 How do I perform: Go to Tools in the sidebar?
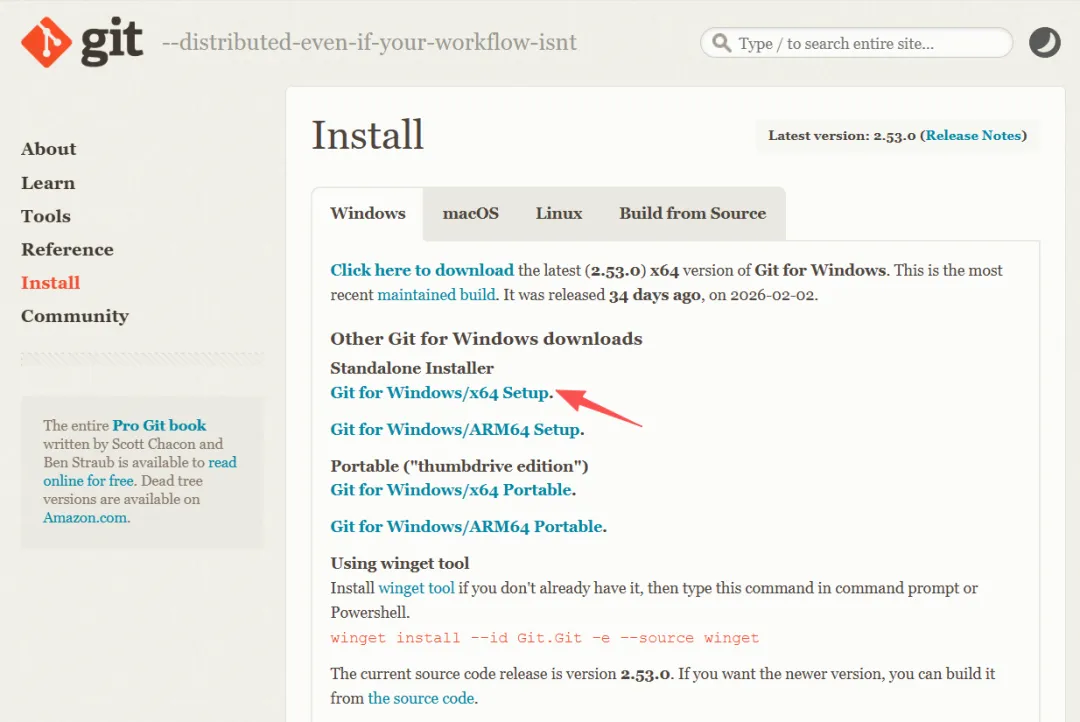[x=45, y=216]
